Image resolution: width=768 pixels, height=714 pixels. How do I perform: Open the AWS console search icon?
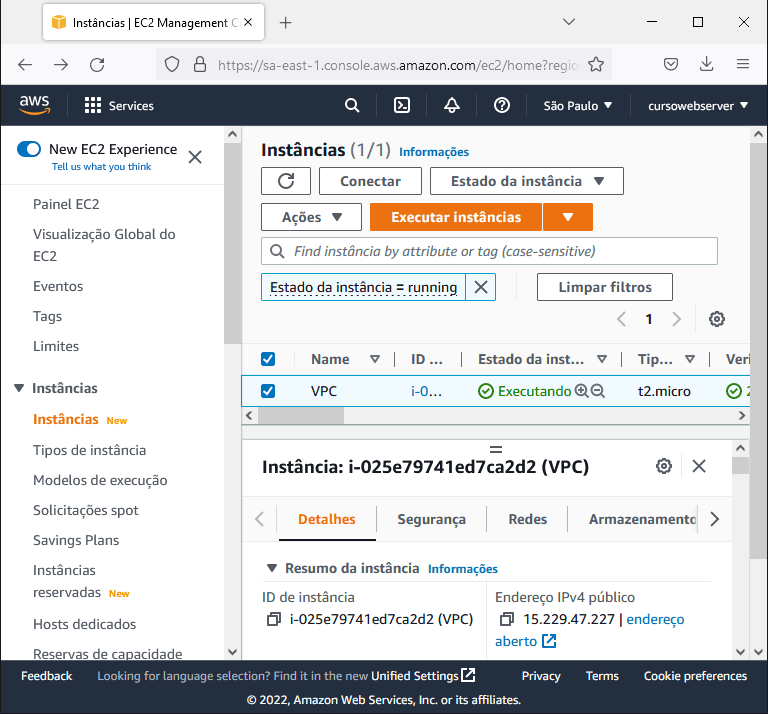(x=352, y=105)
